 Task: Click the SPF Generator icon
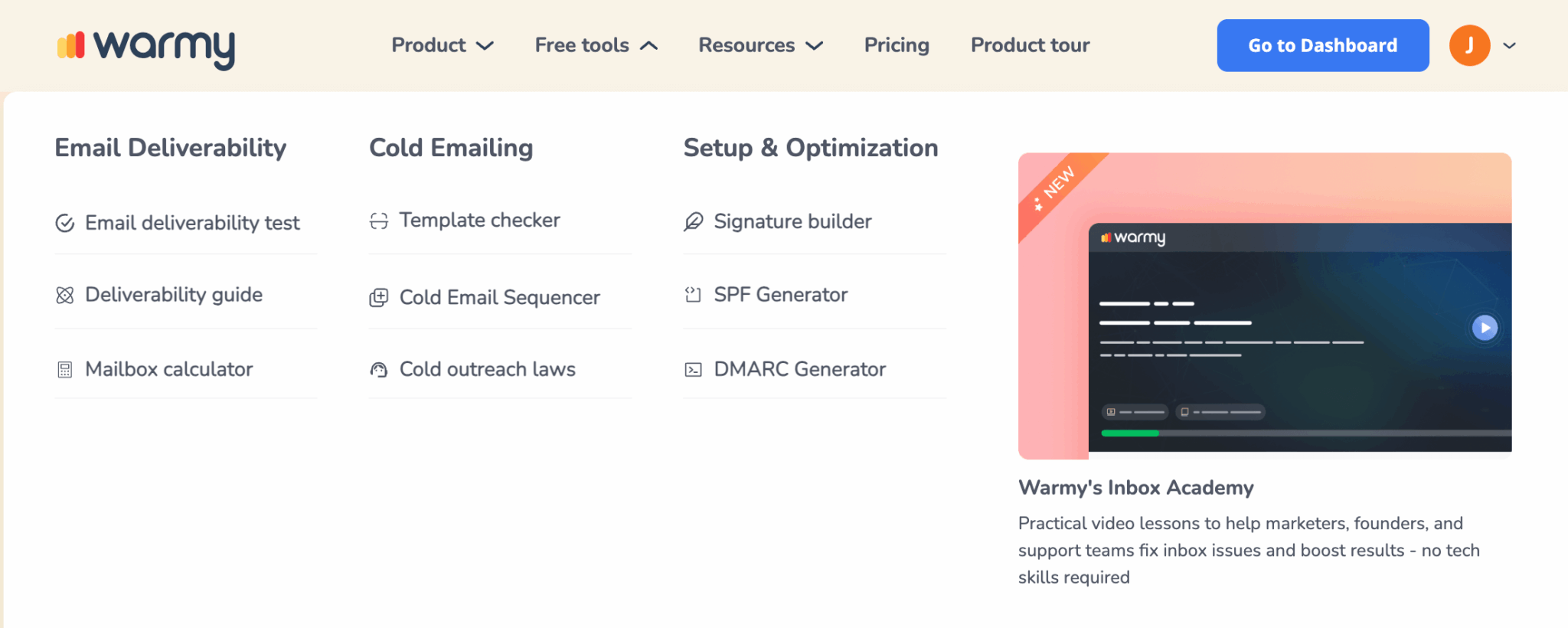click(x=693, y=294)
